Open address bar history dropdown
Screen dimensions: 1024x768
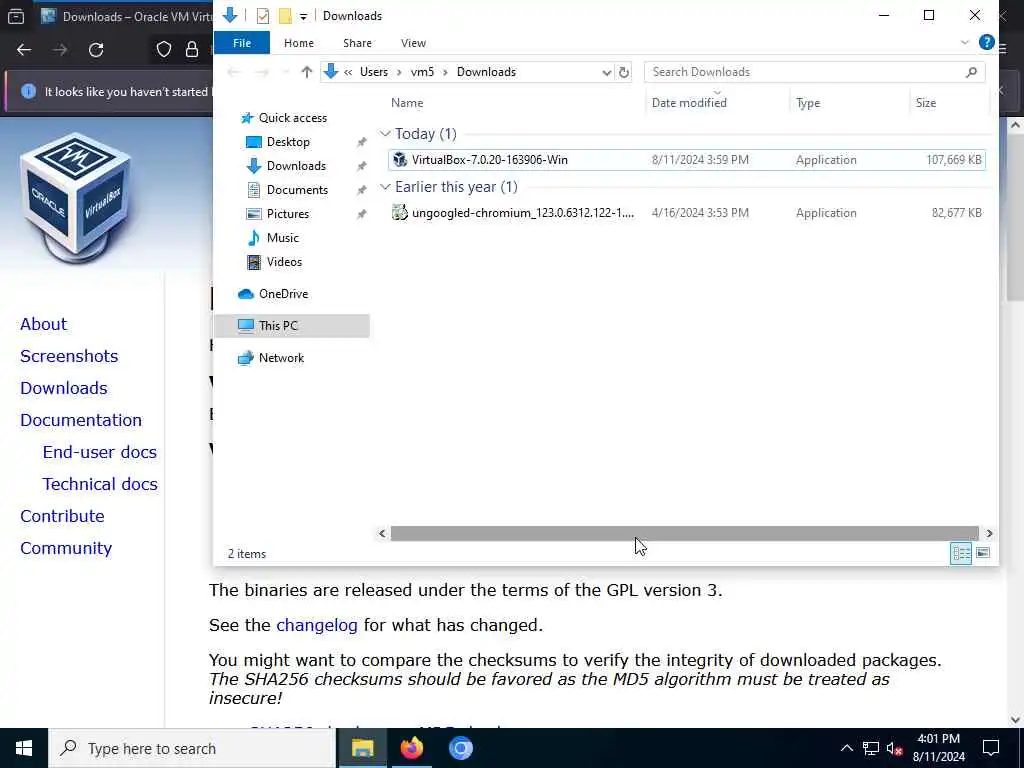click(606, 72)
